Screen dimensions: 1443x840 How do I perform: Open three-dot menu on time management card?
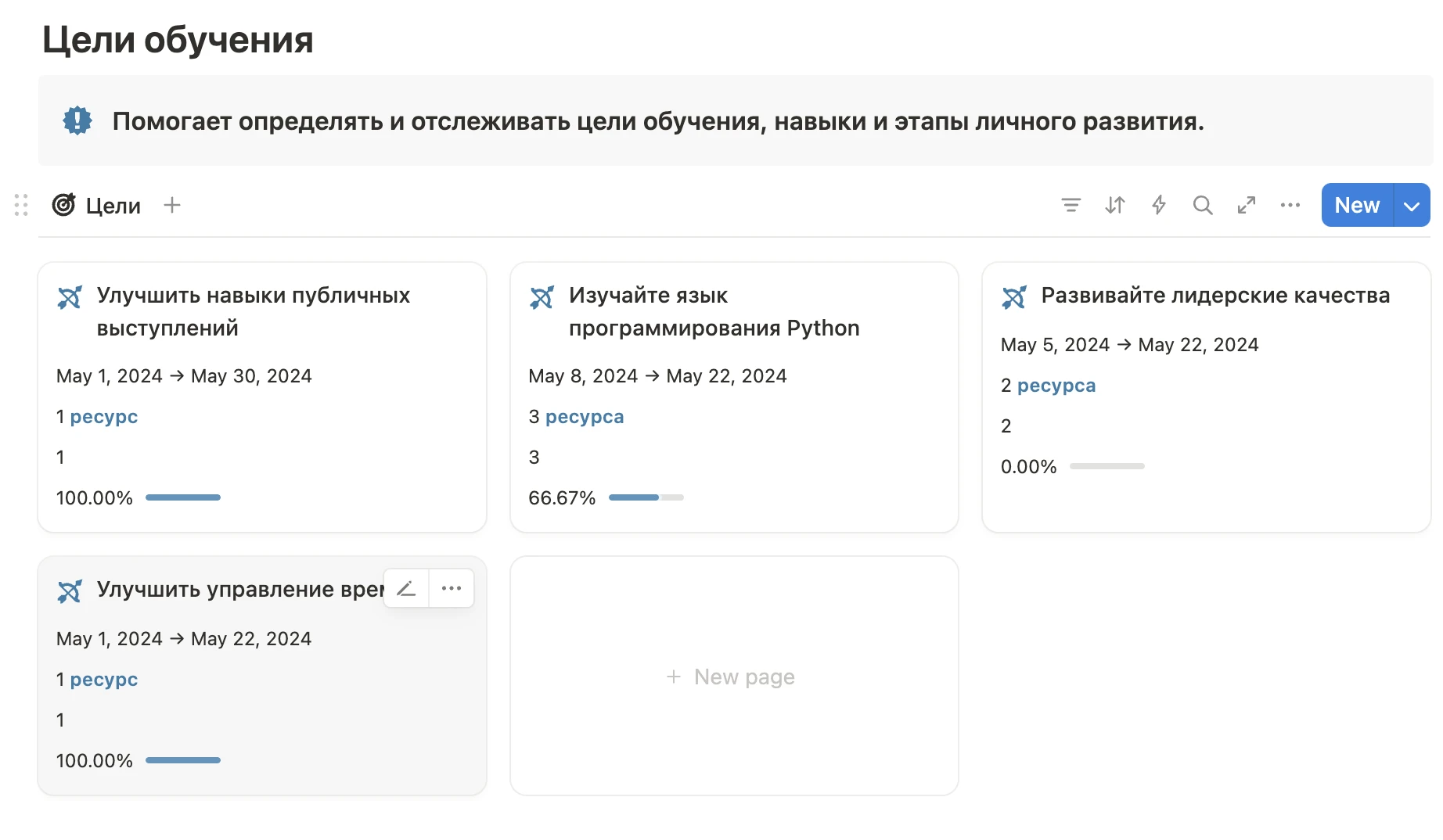tap(452, 588)
